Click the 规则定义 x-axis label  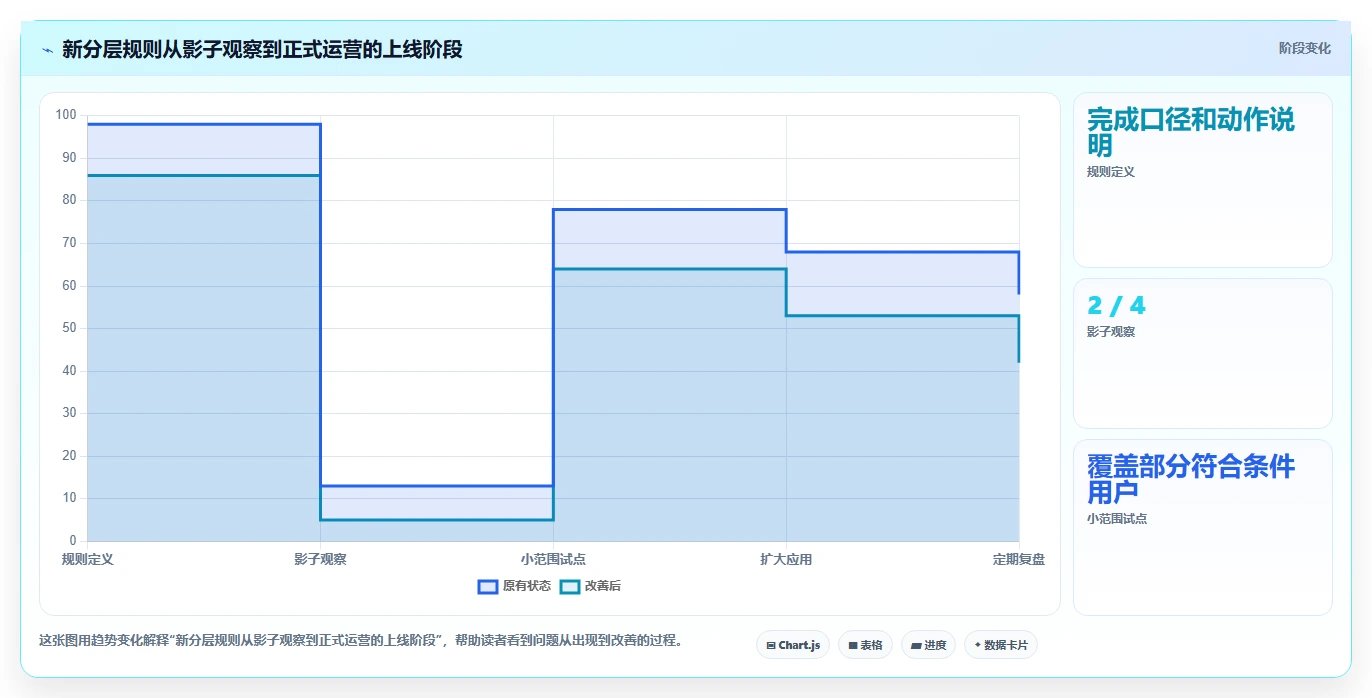pyautogui.click(x=88, y=559)
